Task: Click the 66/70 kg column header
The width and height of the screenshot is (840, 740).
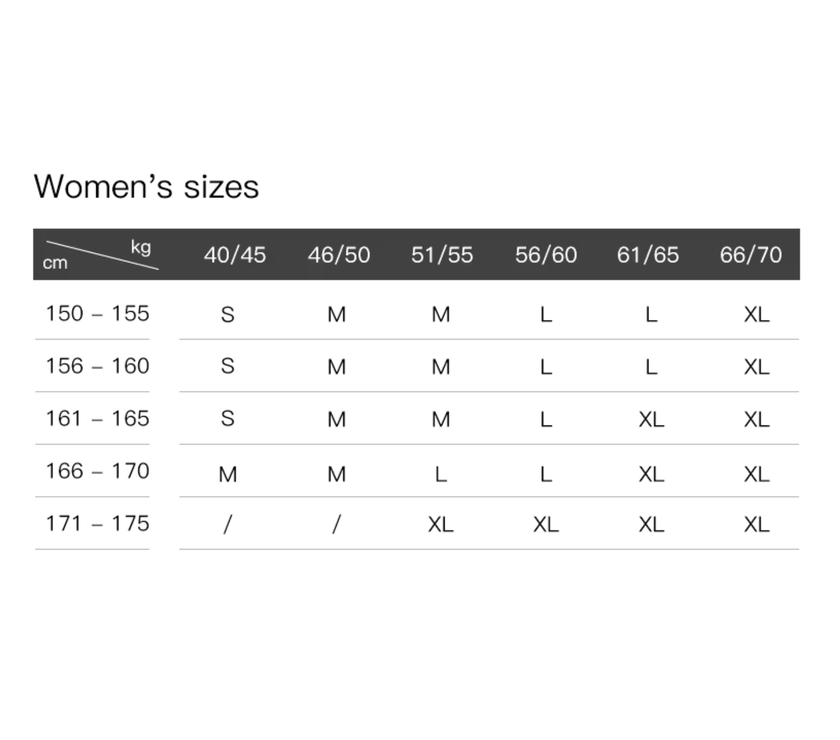Action: [751, 255]
